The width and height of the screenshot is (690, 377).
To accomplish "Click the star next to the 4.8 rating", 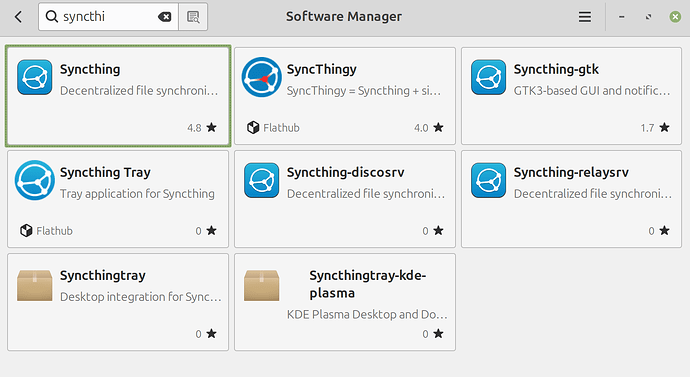I will (x=212, y=128).
